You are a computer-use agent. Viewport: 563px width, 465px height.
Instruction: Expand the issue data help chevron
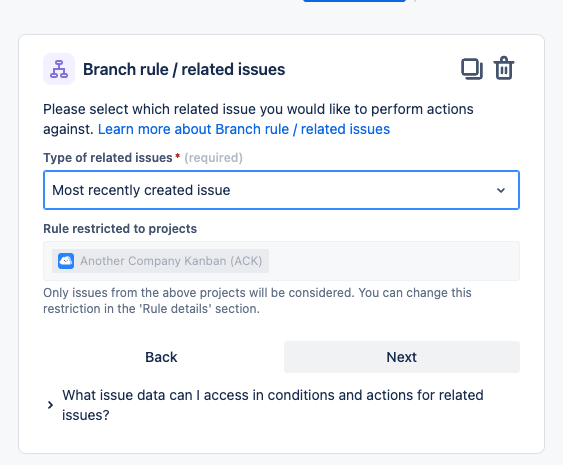pos(50,405)
